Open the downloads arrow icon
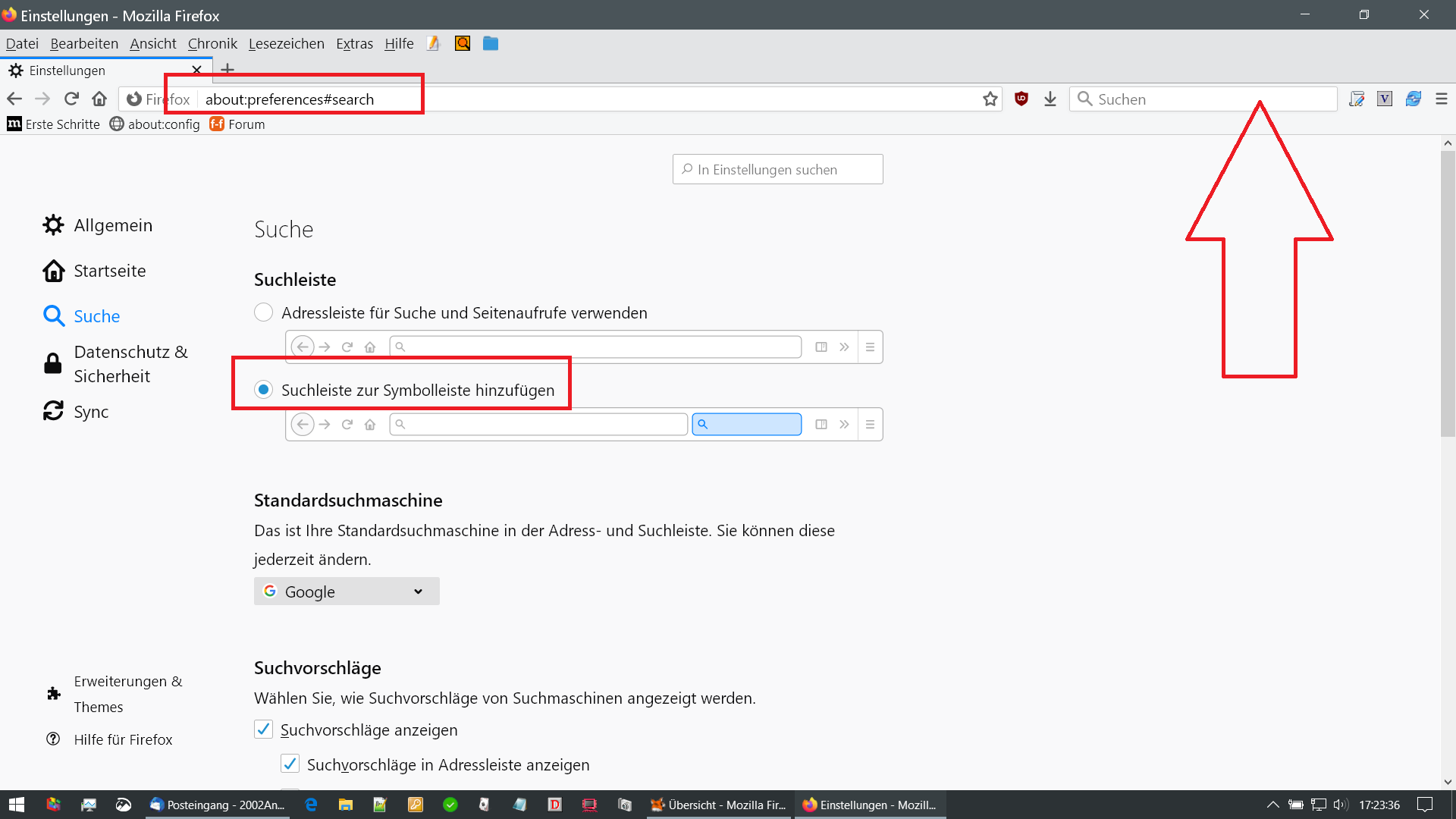The width and height of the screenshot is (1456, 819). [x=1050, y=99]
